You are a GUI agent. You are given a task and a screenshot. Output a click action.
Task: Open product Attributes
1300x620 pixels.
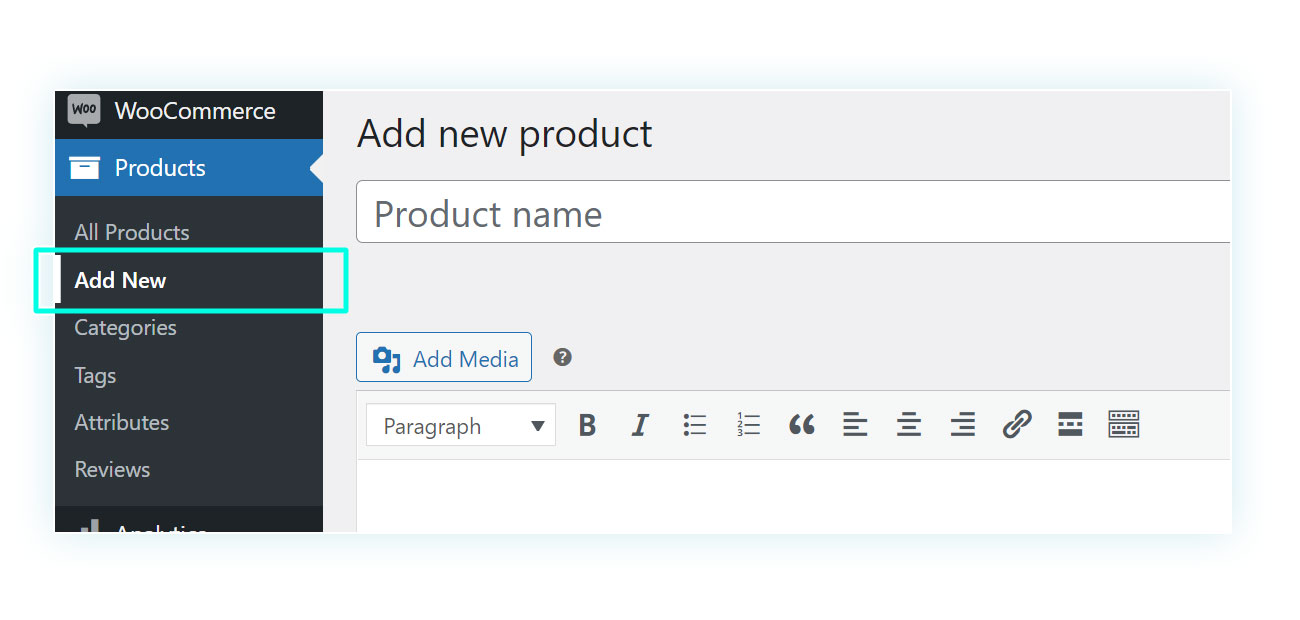(x=122, y=423)
